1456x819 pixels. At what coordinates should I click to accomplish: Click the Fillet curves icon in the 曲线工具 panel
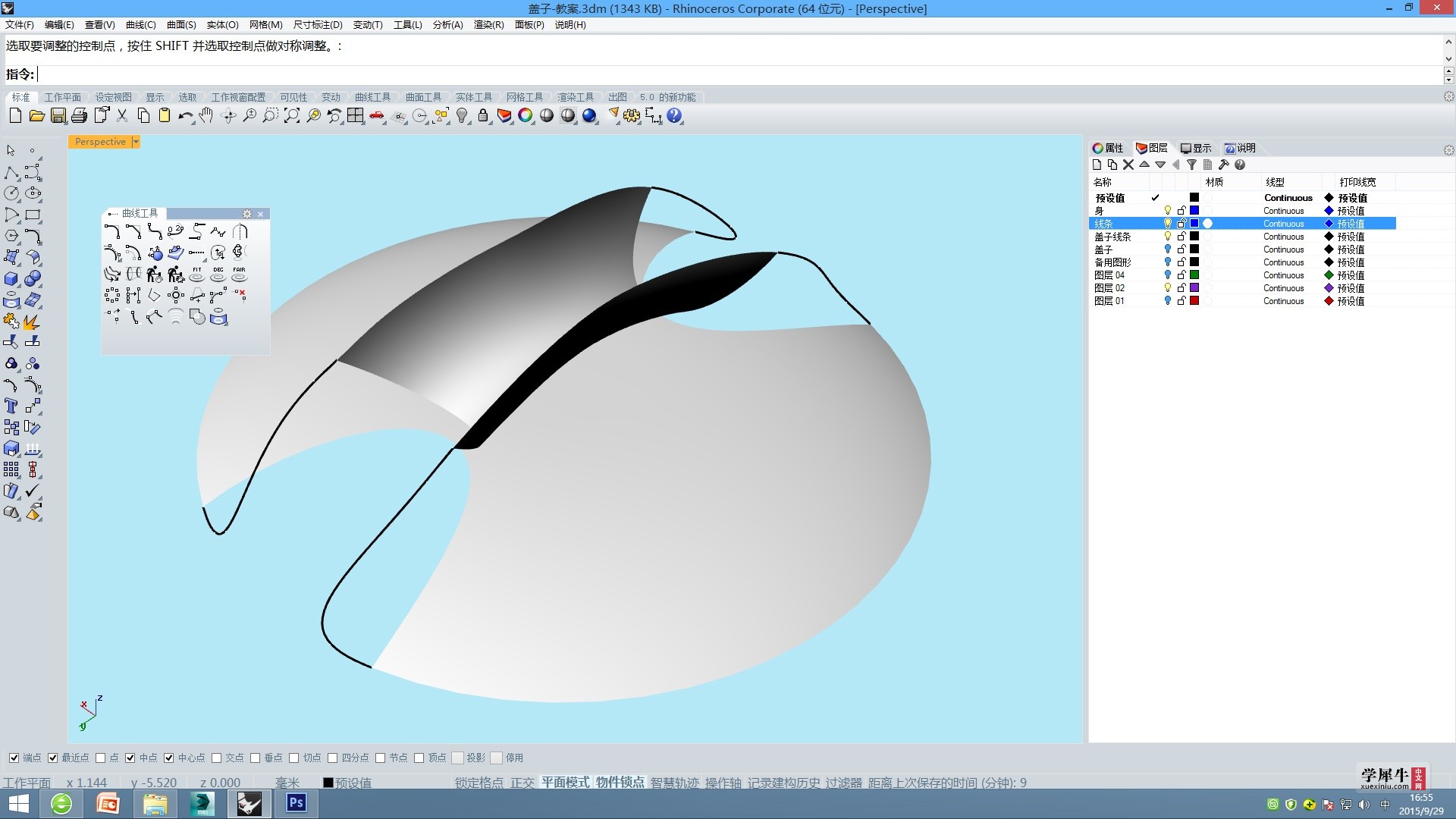coord(112,232)
